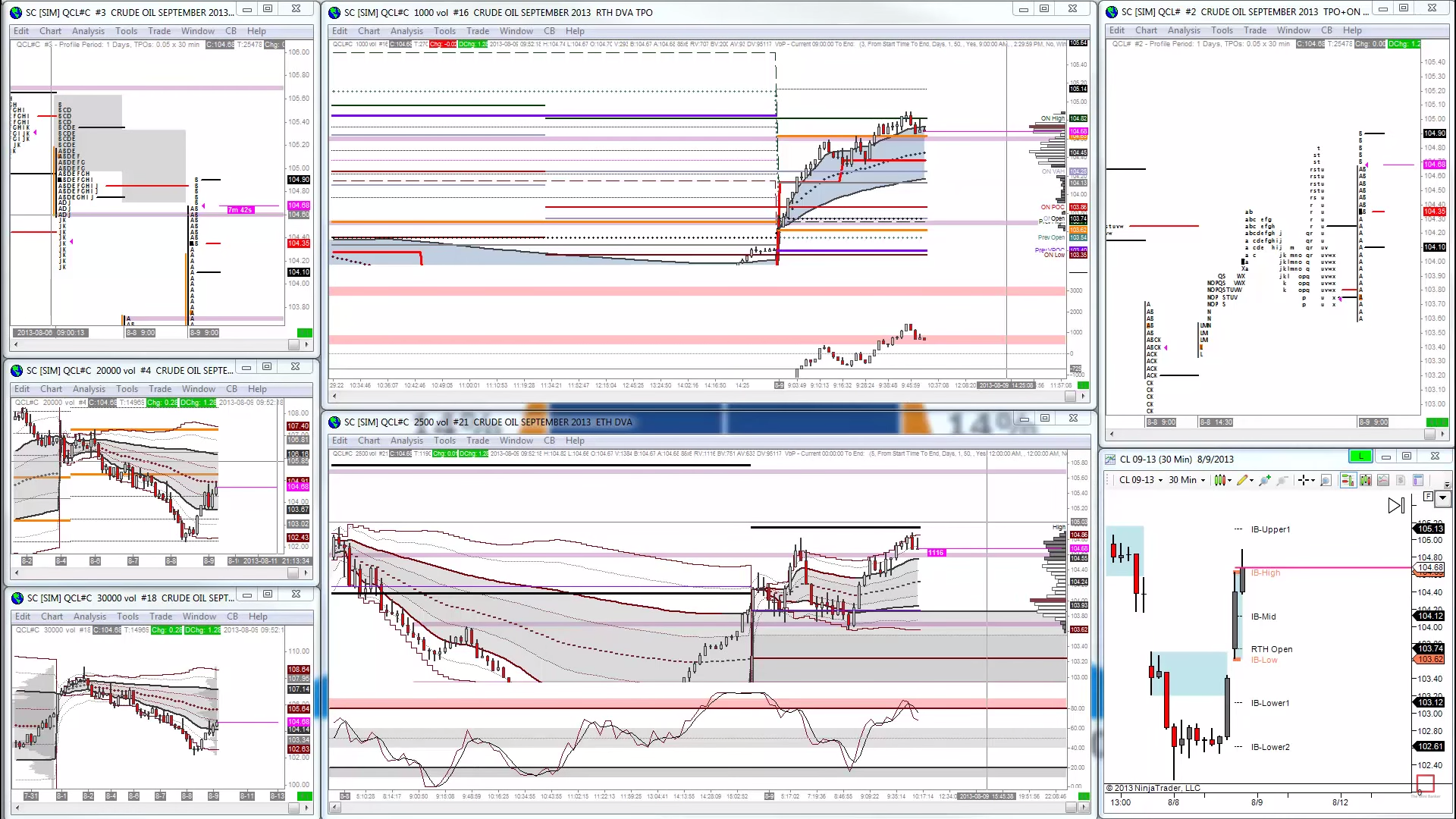
Task: Click the zoom region magnifier icon
Action: (x=1326, y=480)
